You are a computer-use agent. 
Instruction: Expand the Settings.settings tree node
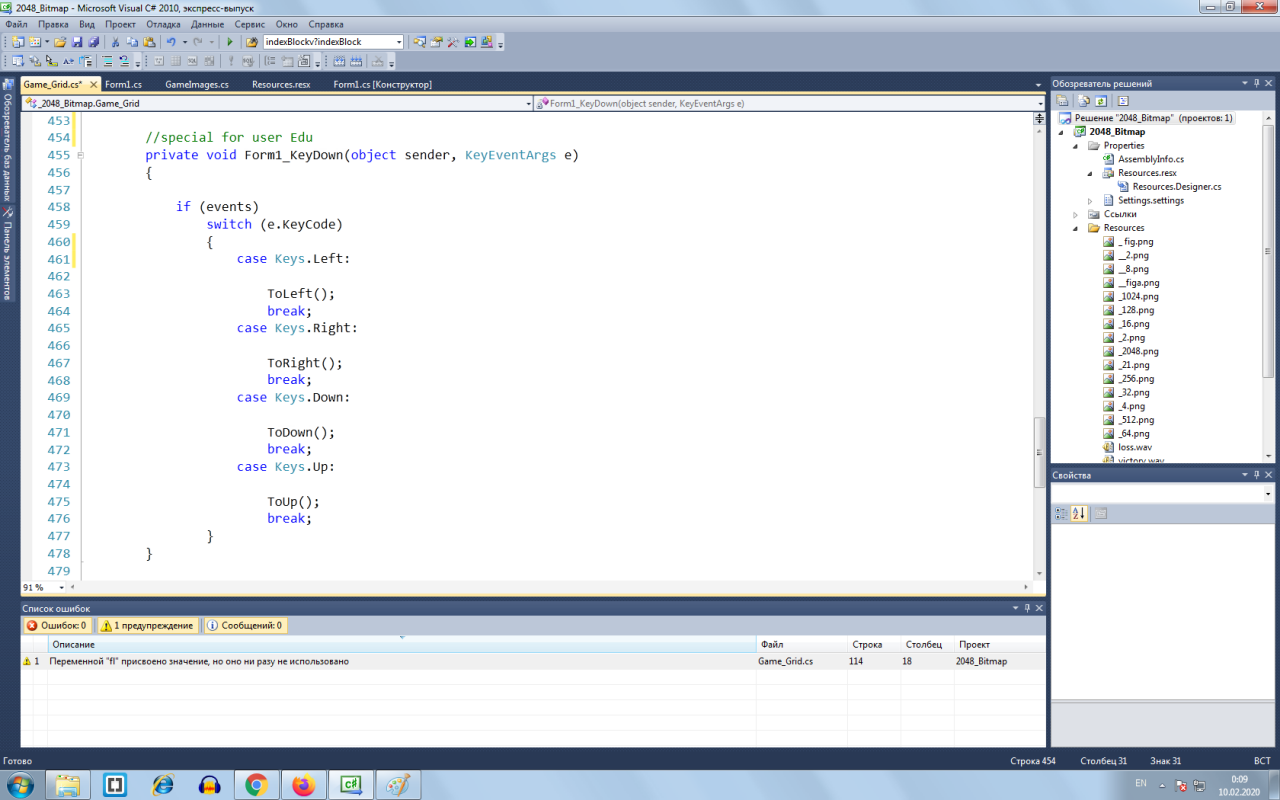1091,200
